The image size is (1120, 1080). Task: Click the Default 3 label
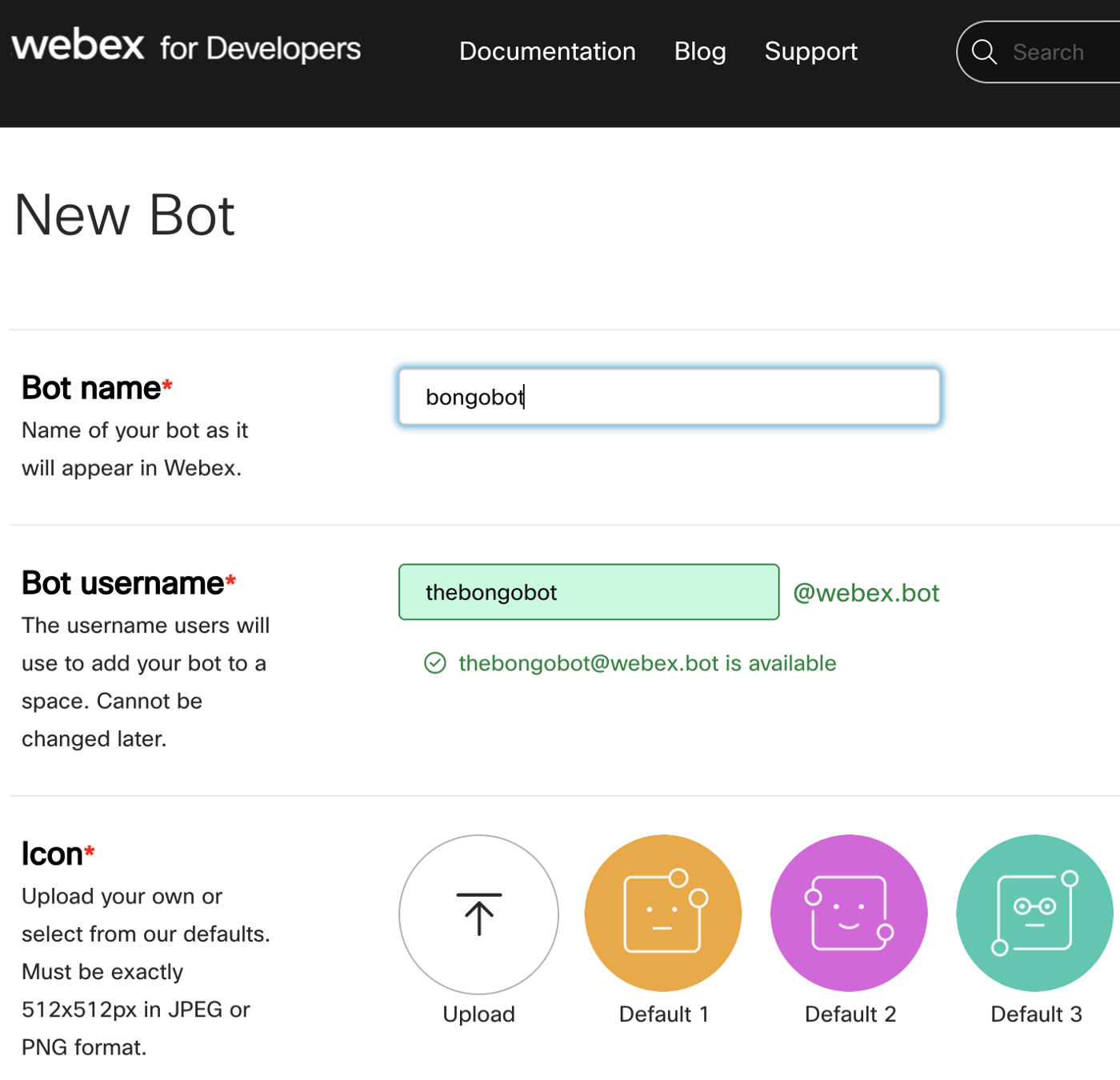click(x=1036, y=1014)
